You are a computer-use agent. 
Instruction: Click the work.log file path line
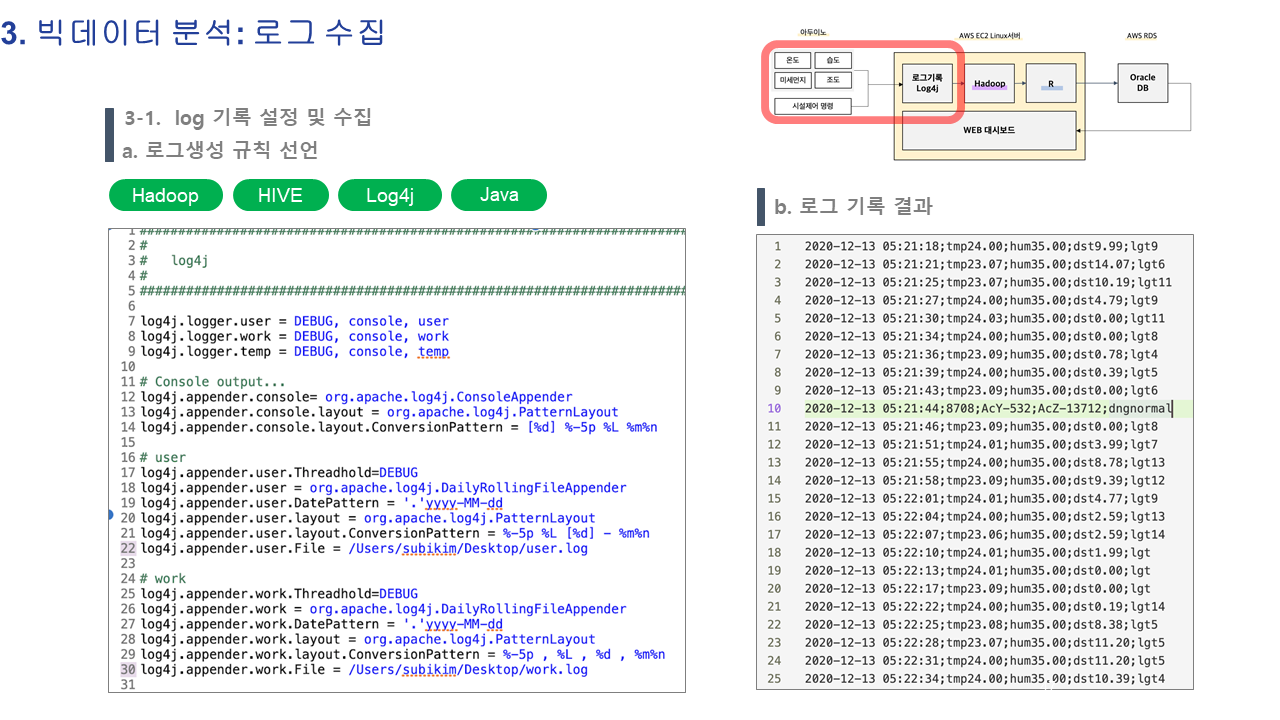pos(364,669)
